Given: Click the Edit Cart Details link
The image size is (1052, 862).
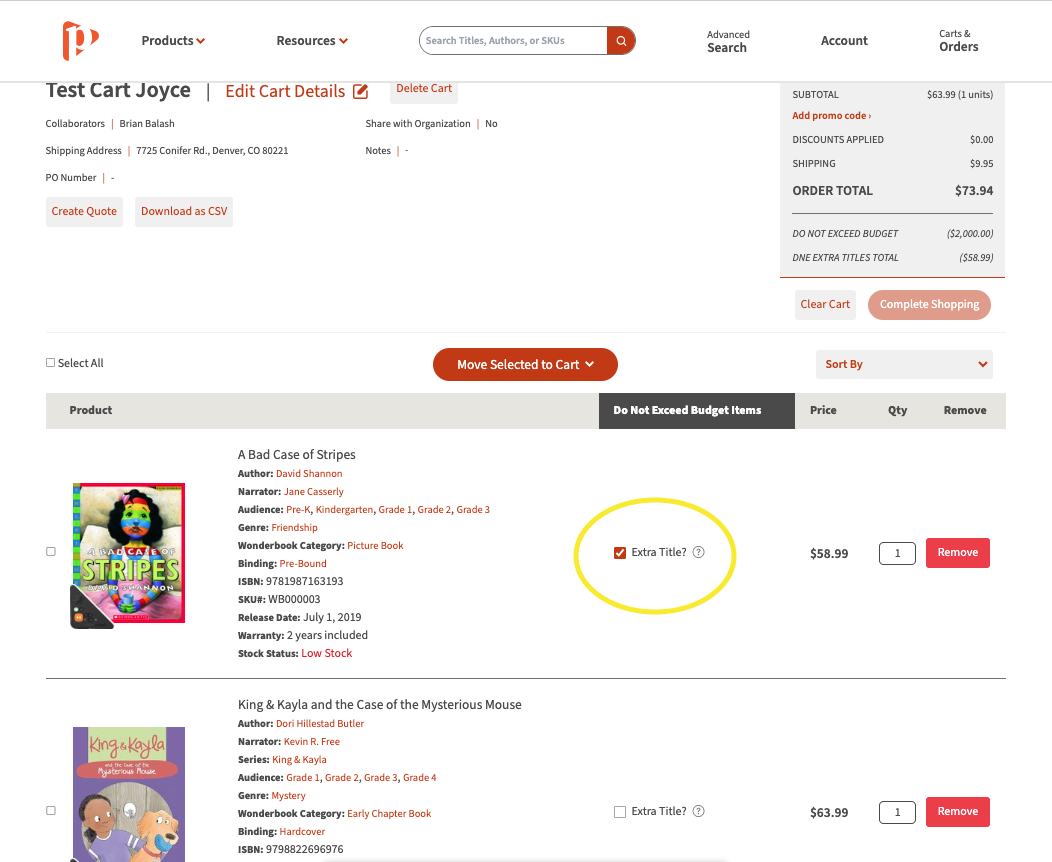Looking at the screenshot, I should pyautogui.click(x=285, y=91).
